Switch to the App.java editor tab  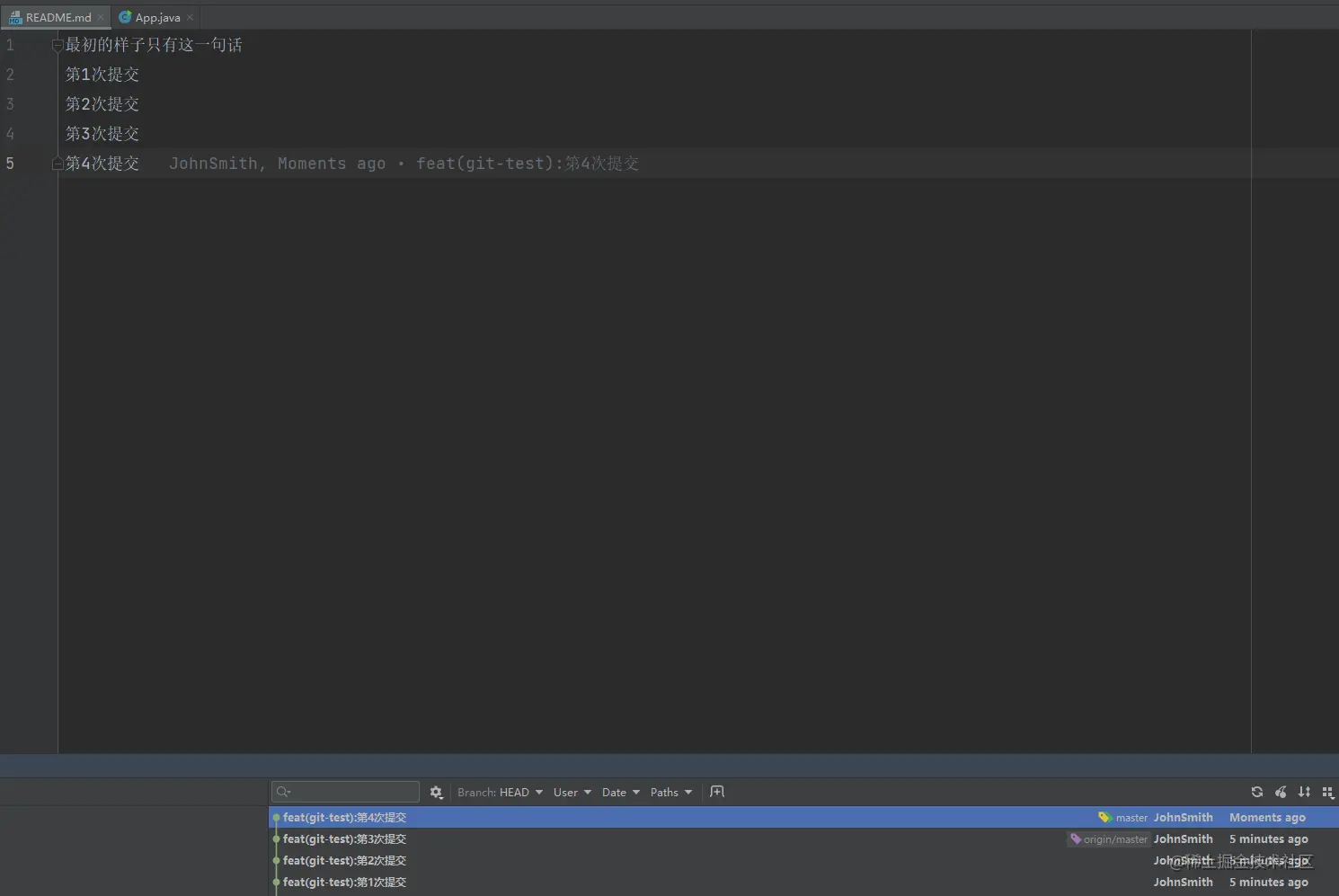click(157, 17)
